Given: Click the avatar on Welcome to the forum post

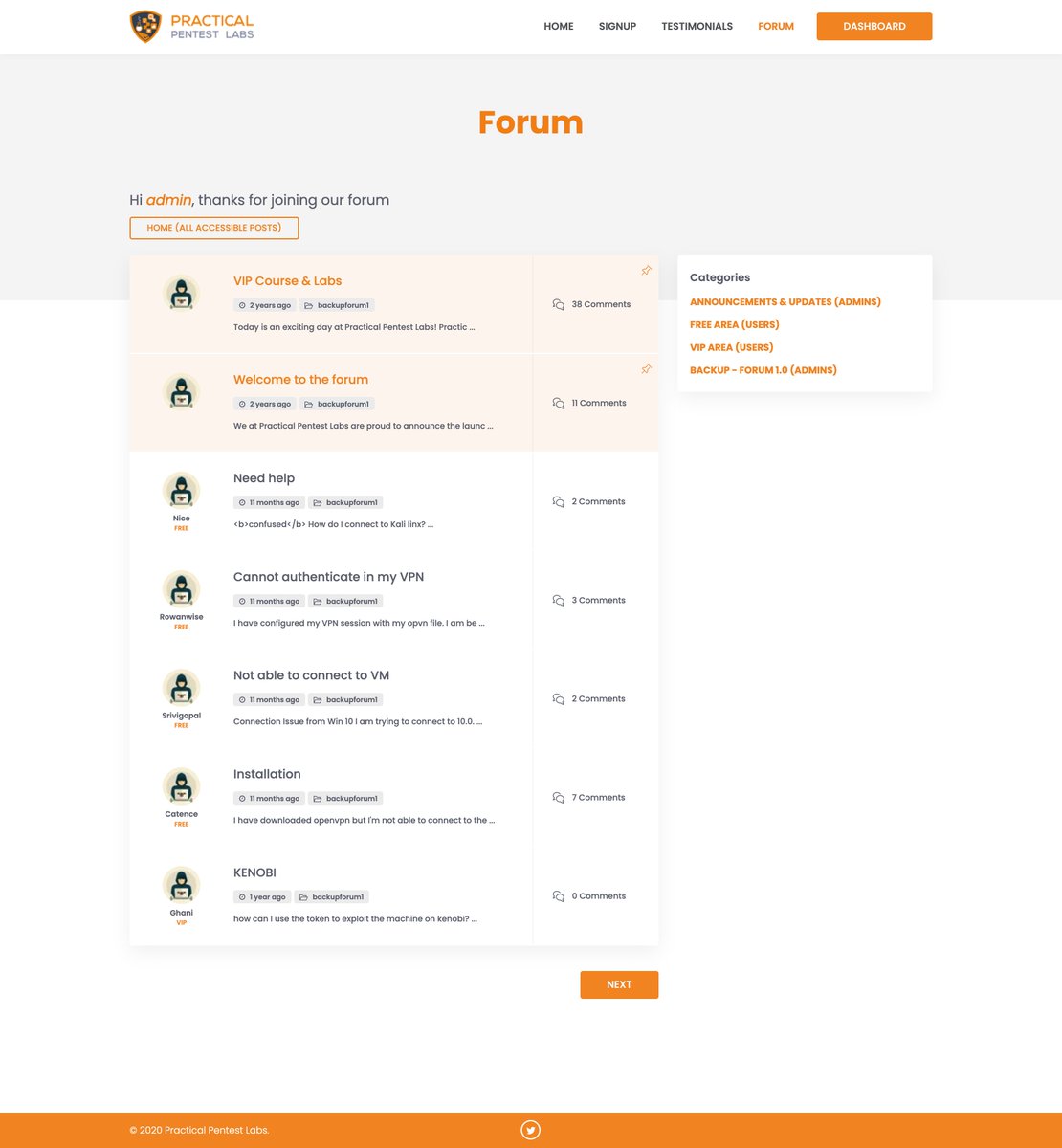Looking at the screenshot, I should coord(181,391).
